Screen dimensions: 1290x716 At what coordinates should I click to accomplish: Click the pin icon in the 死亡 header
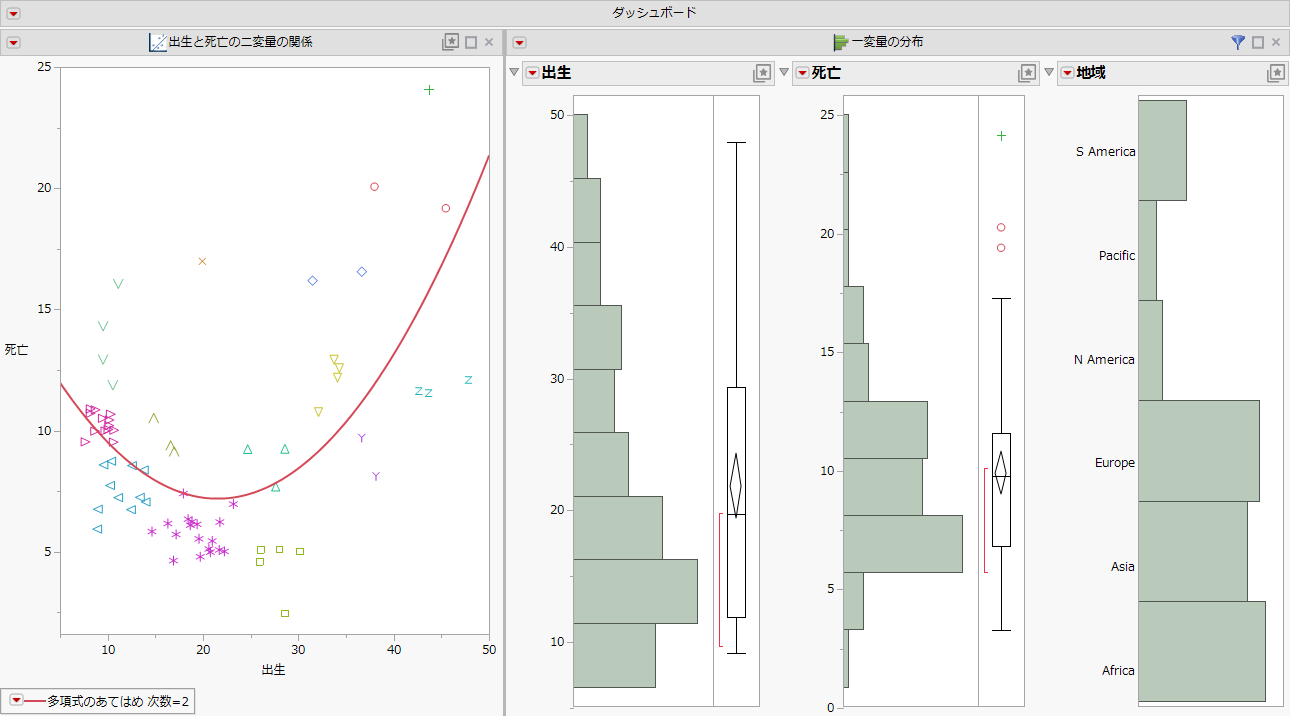pyautogui.click(x=1027, y=73)
